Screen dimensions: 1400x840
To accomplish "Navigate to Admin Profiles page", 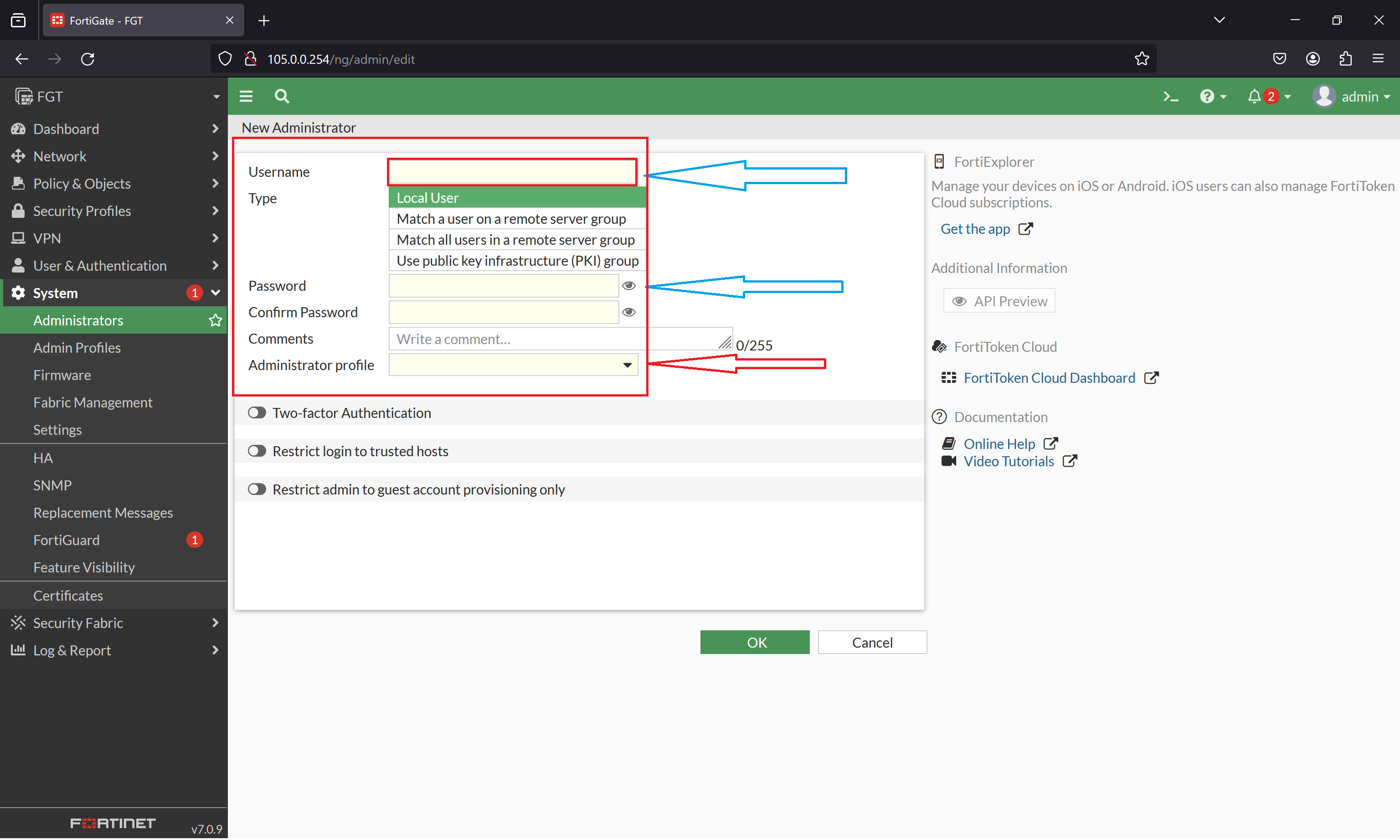I will coord(77,348).
